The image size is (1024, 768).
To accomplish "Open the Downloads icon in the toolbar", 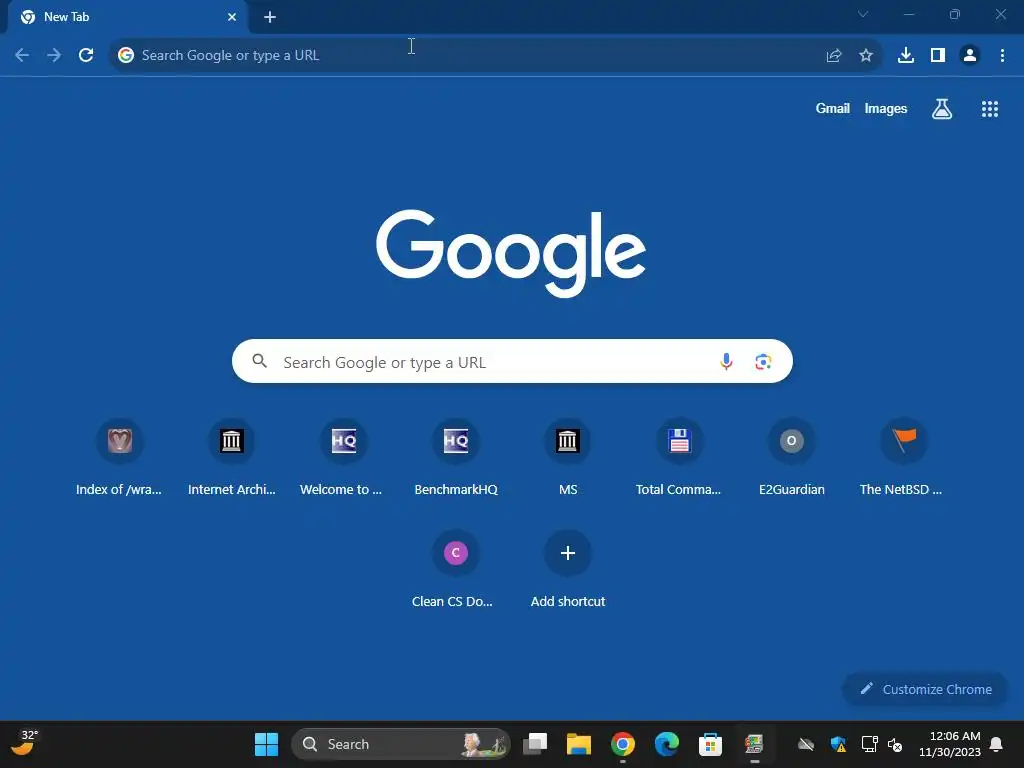I will 906,56.
